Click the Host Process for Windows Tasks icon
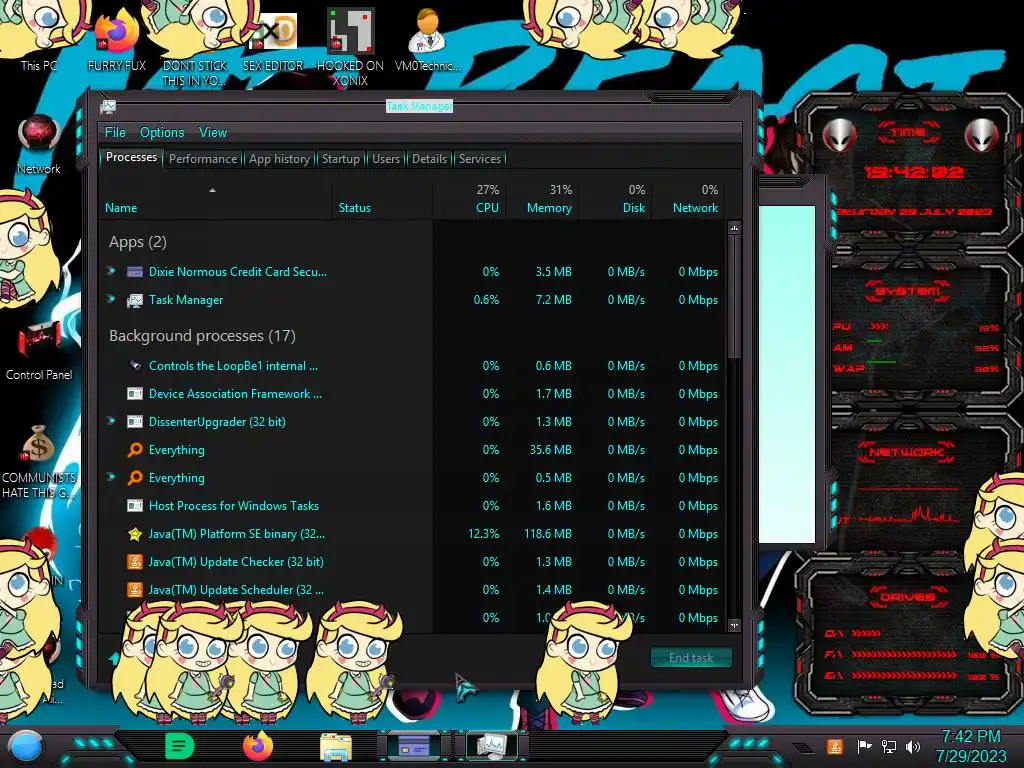Screen dimensions: 1024x768 point(135,505)
